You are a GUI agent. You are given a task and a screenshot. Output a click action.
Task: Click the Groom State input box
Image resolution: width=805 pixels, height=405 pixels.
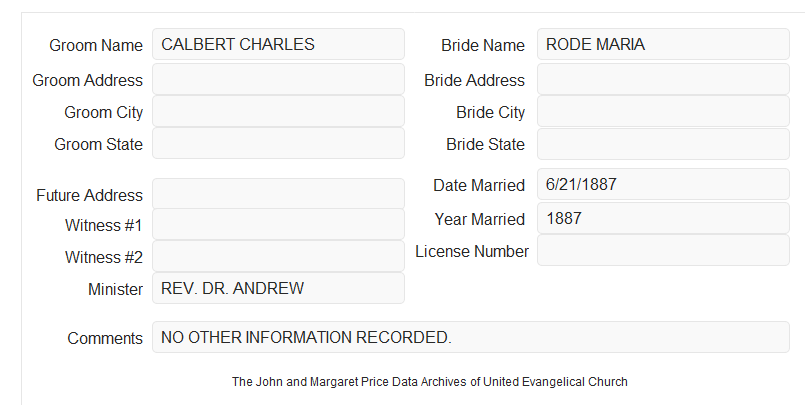point(278,143)
